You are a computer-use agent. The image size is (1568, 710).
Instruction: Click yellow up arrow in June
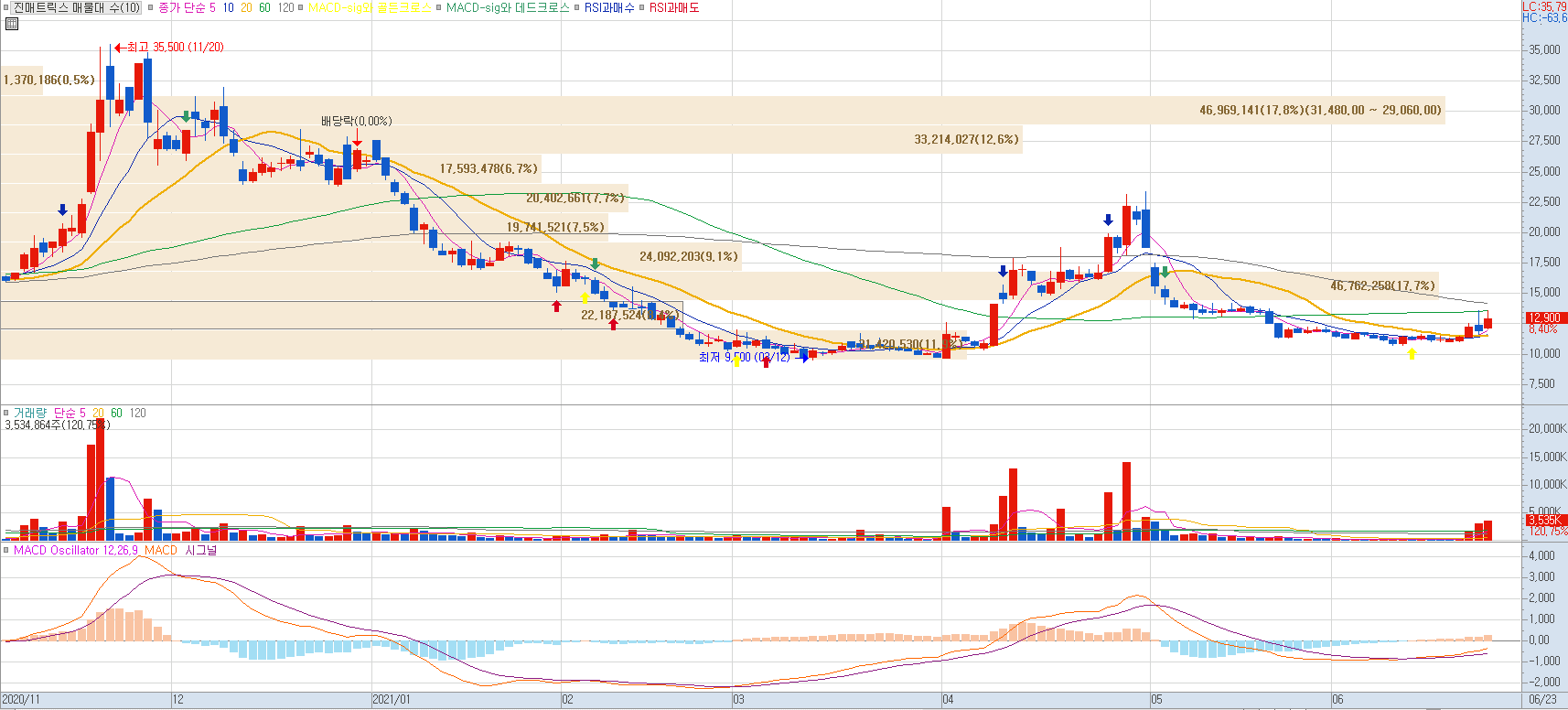click(x=1412, y=354)
